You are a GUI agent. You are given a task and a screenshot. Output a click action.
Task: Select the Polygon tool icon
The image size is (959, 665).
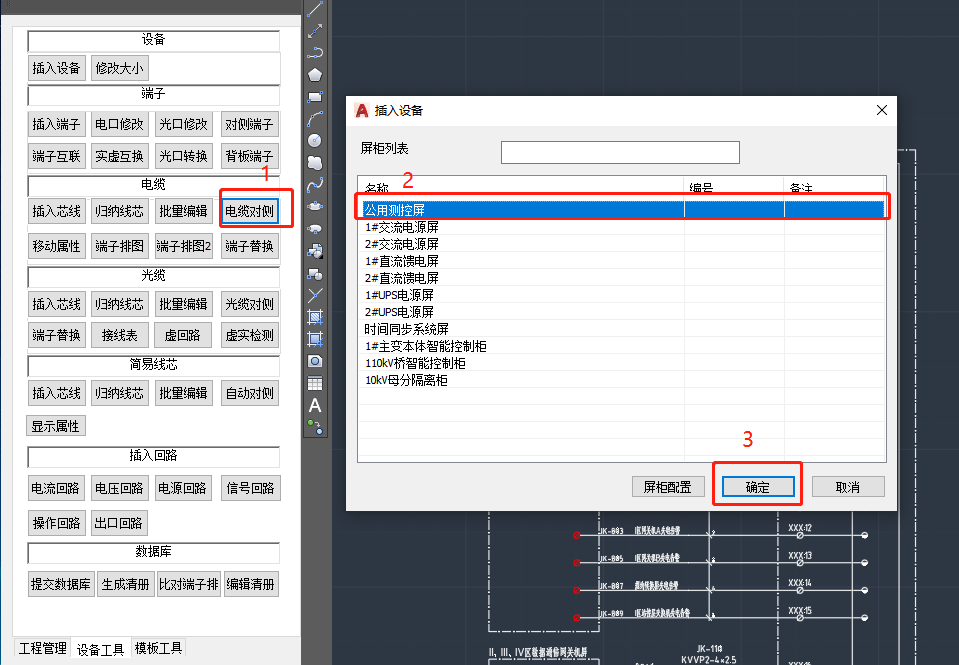tap(315, 74)
